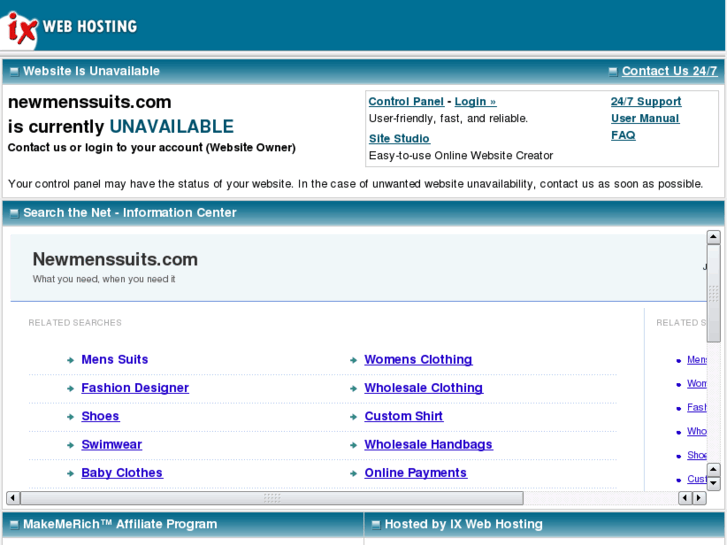Image resolution: width=727 pixels, height=545 pixels.
Task: Open the FAQ link
Action: click(x=623, y=135)
